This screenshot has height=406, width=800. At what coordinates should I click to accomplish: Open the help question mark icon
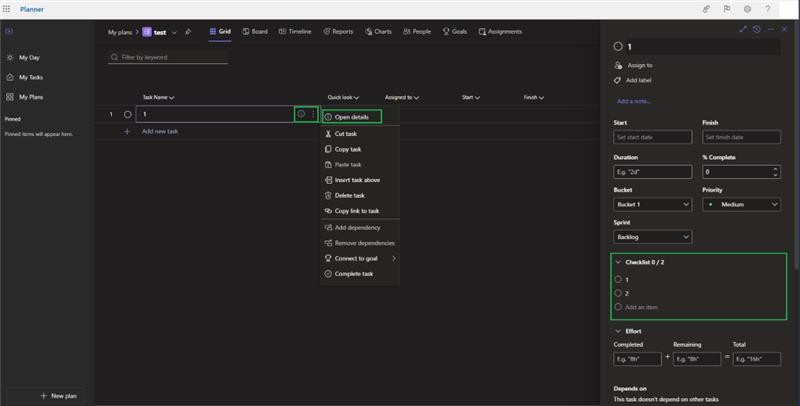(767, 9)
